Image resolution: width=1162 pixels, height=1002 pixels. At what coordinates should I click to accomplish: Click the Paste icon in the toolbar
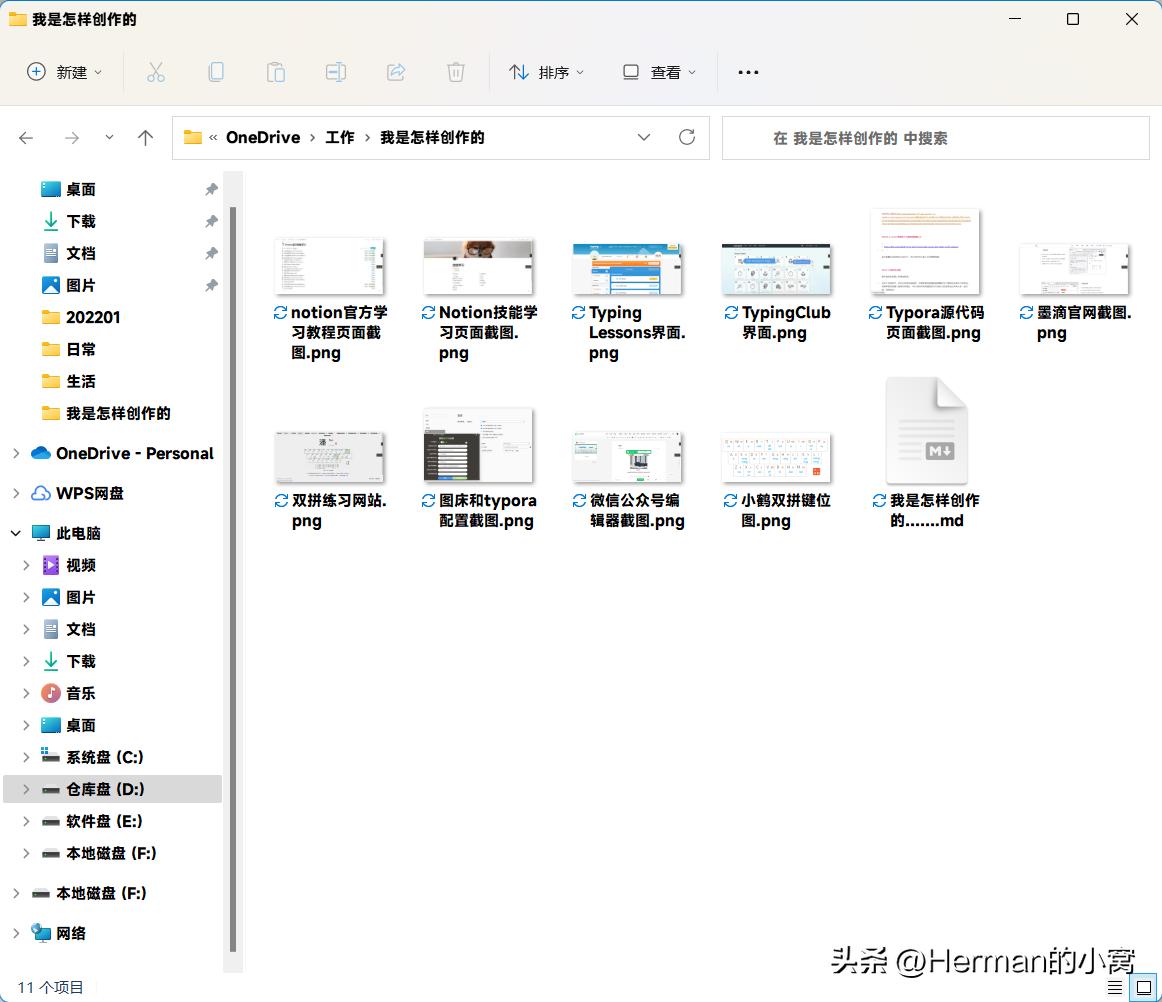[x=276, y=71]
